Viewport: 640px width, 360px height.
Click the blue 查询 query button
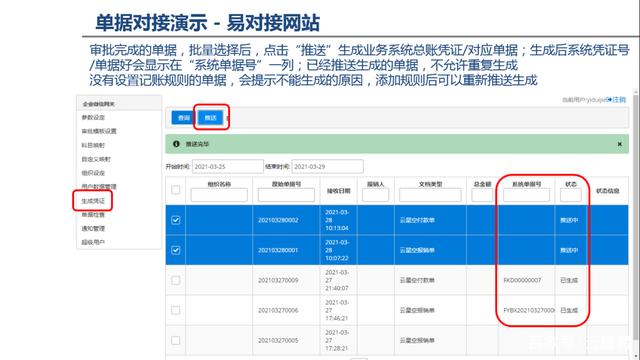click(x=183, y=118)
